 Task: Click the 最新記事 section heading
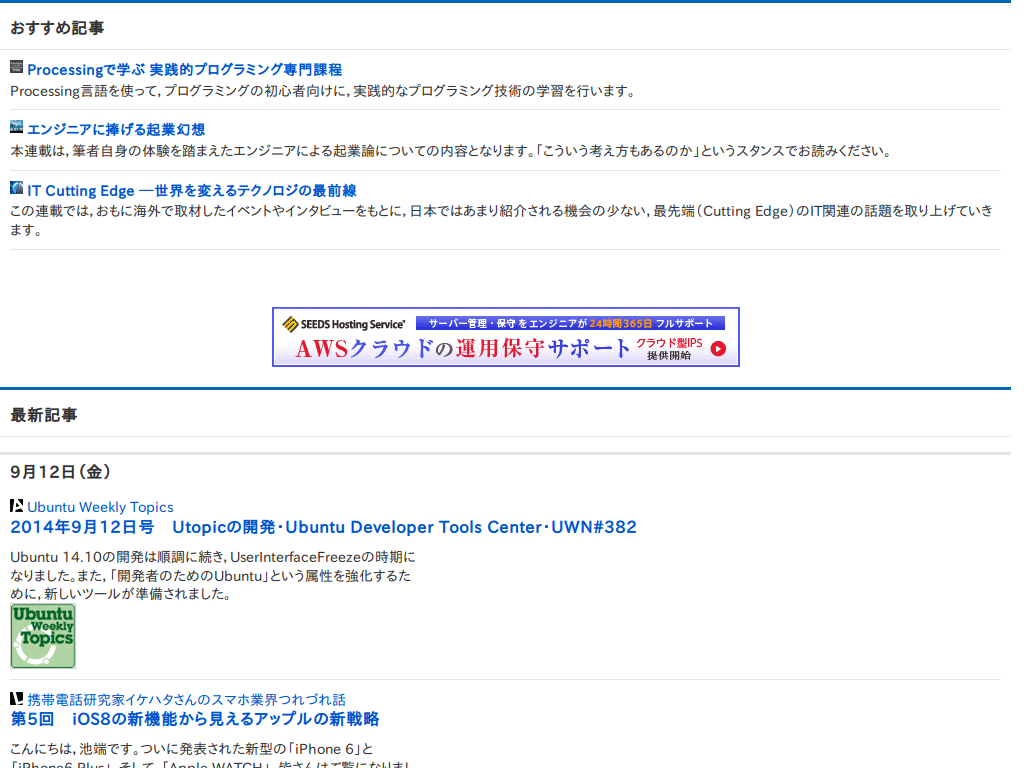point(38,414)
